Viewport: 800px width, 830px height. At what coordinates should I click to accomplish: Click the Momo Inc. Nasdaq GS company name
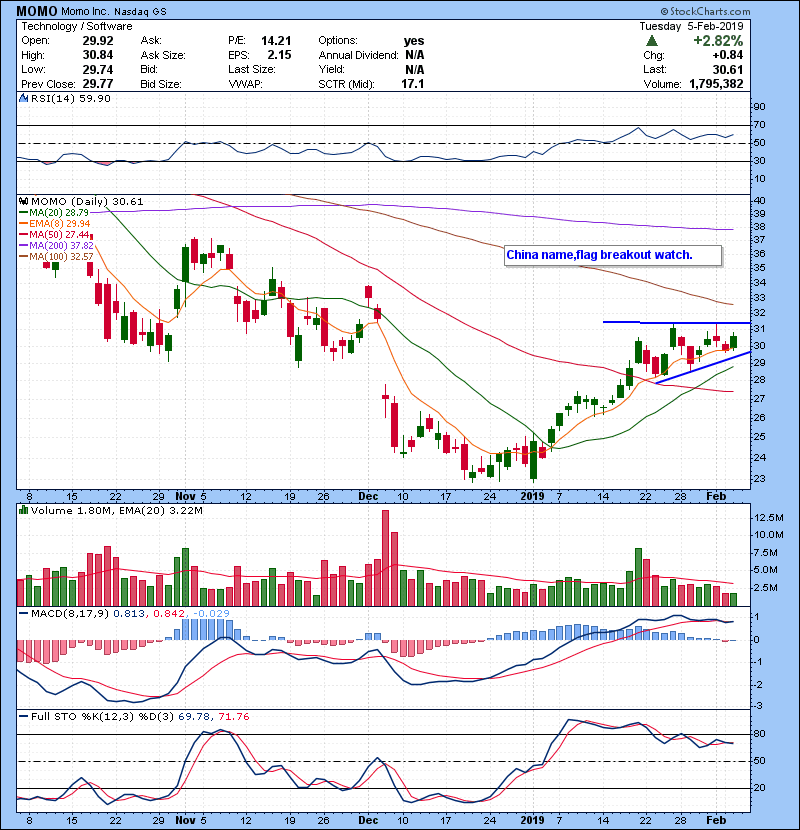114,12
